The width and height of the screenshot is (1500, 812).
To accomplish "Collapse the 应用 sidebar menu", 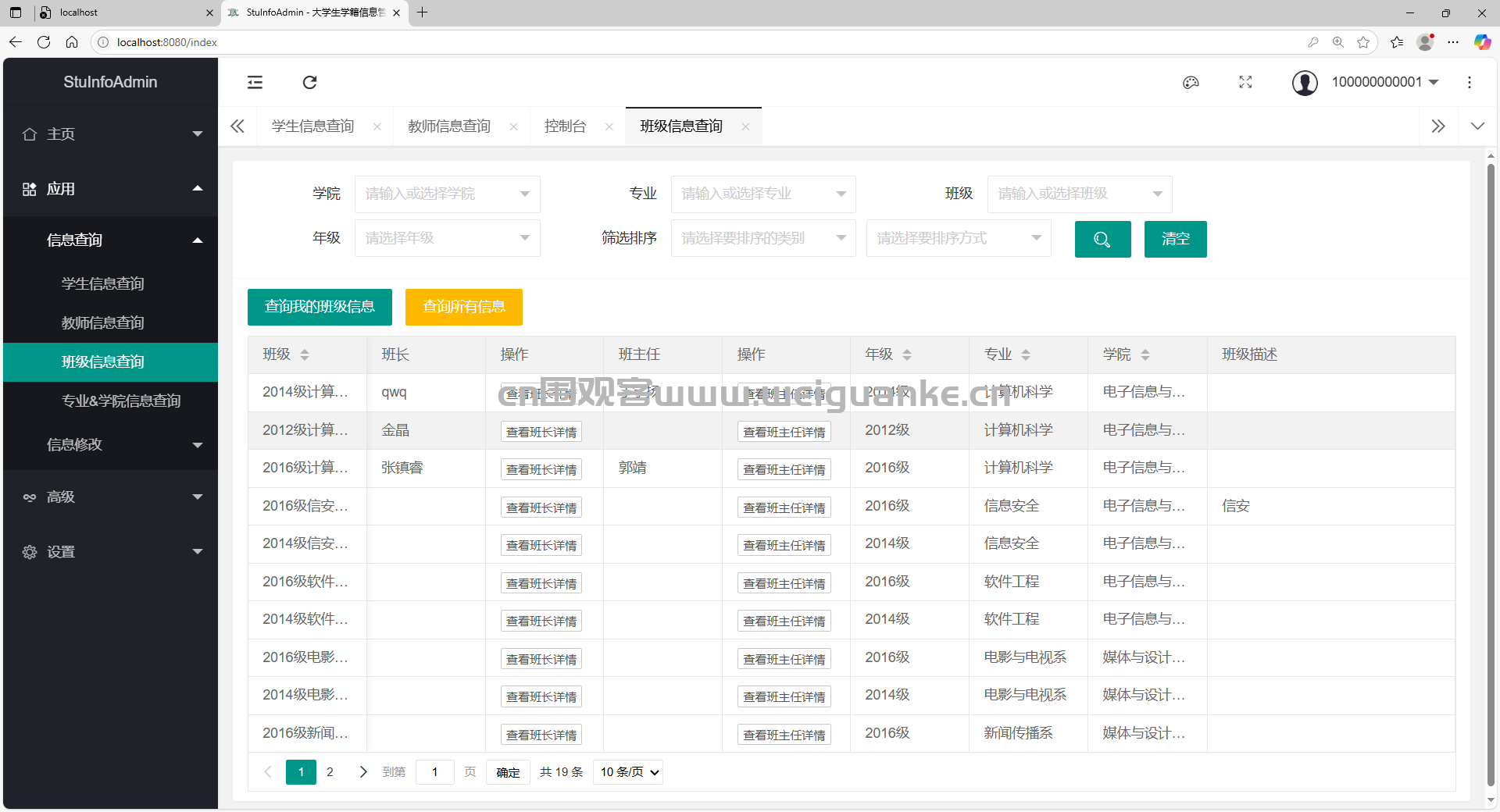I will point(110,188).
